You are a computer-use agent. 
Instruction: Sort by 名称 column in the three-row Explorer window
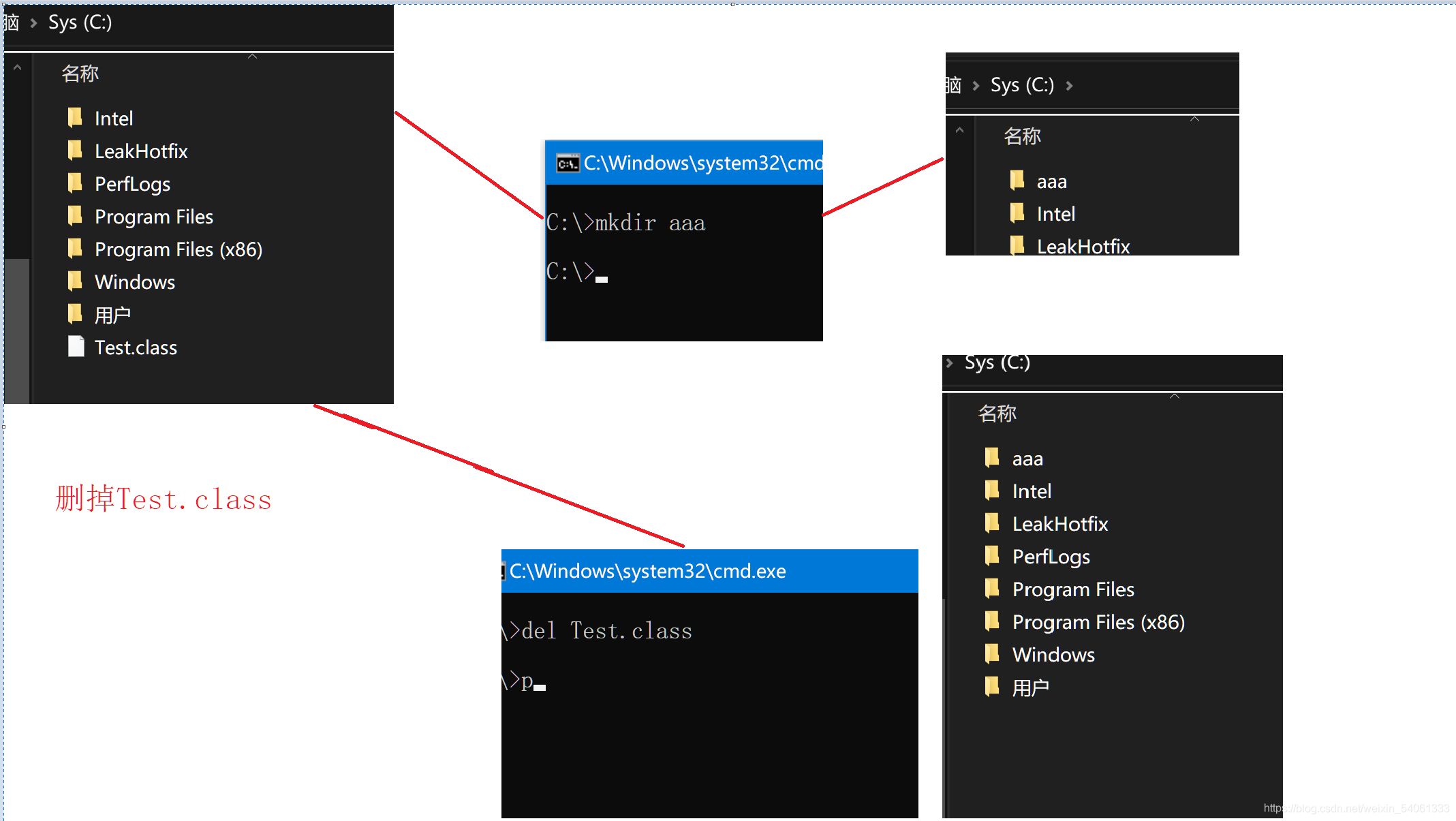[1022, 136]
